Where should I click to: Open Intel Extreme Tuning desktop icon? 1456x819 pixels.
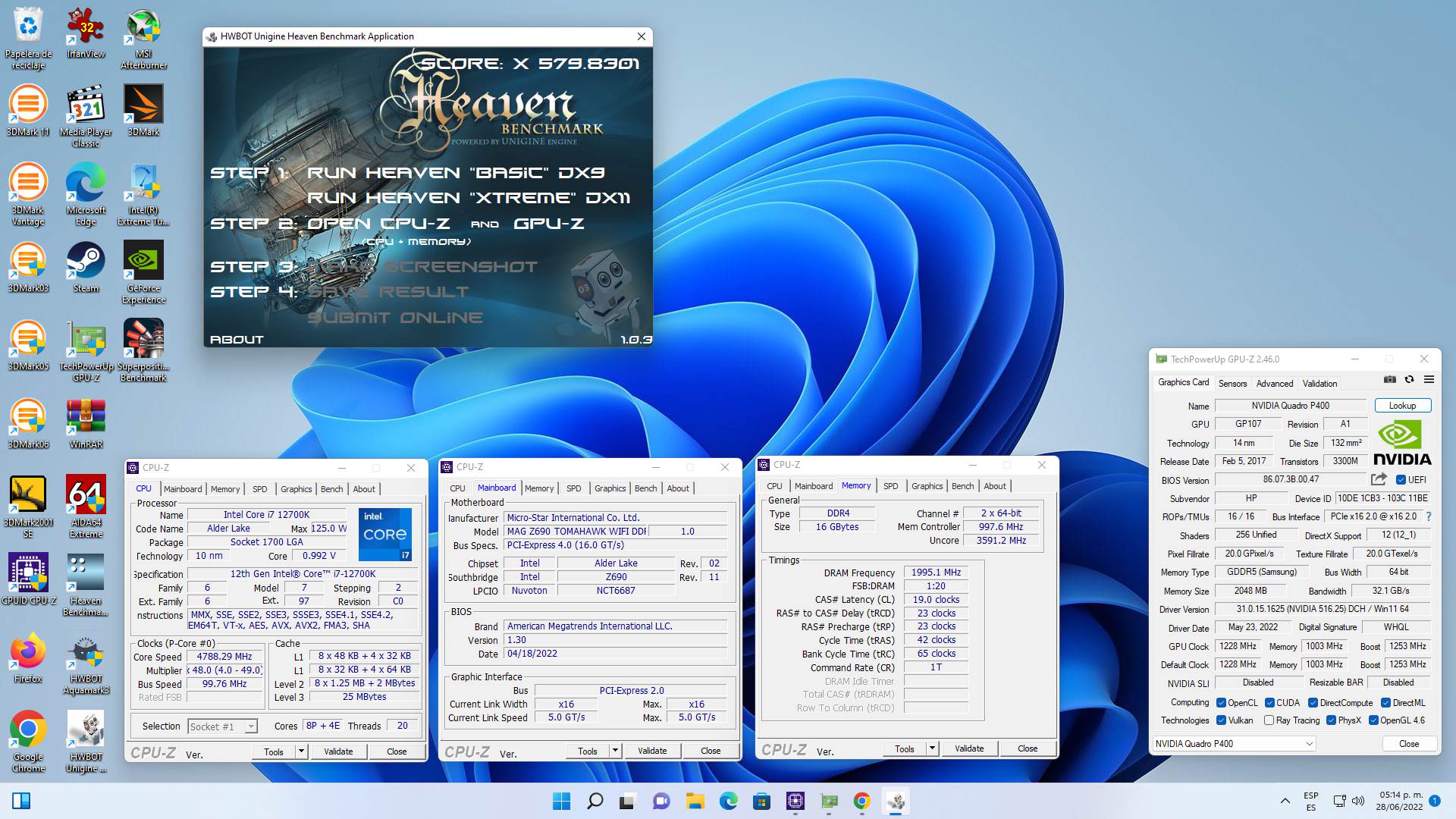(x=143, y=194)
